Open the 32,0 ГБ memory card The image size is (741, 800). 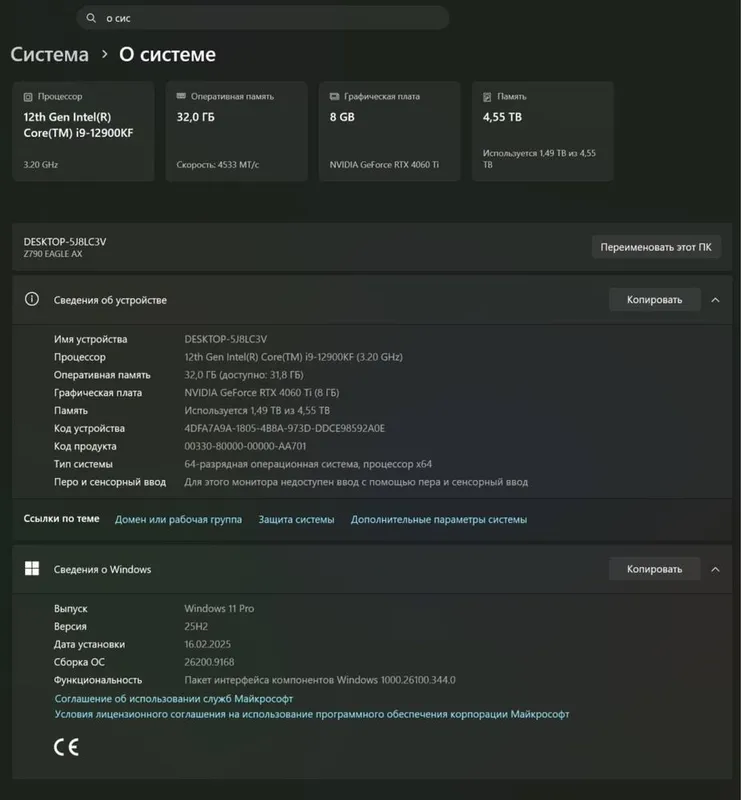237,131
